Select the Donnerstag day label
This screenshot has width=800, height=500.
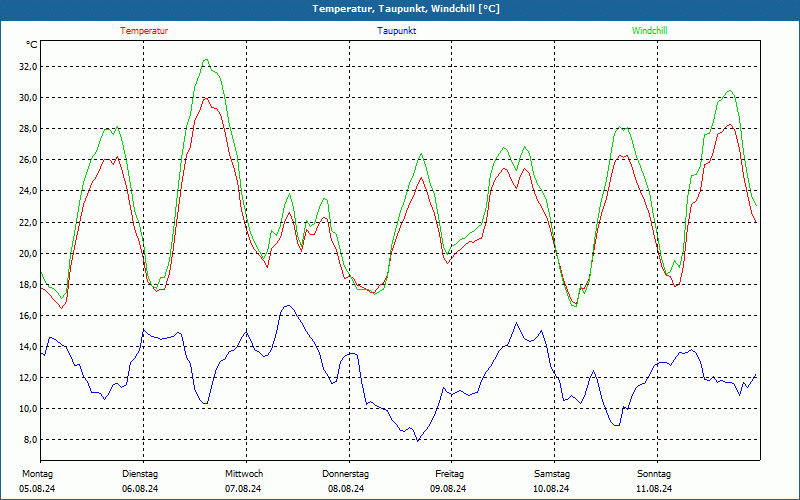(x=346, y=474)
